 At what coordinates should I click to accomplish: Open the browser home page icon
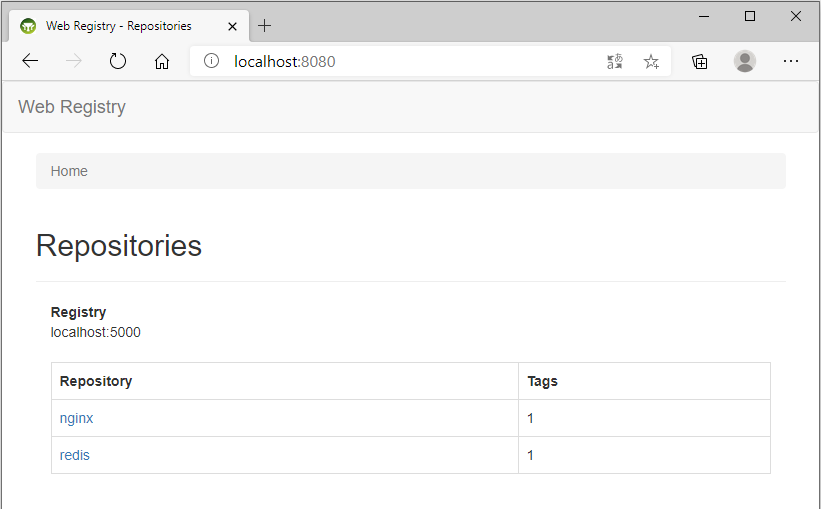coord(162,61)
